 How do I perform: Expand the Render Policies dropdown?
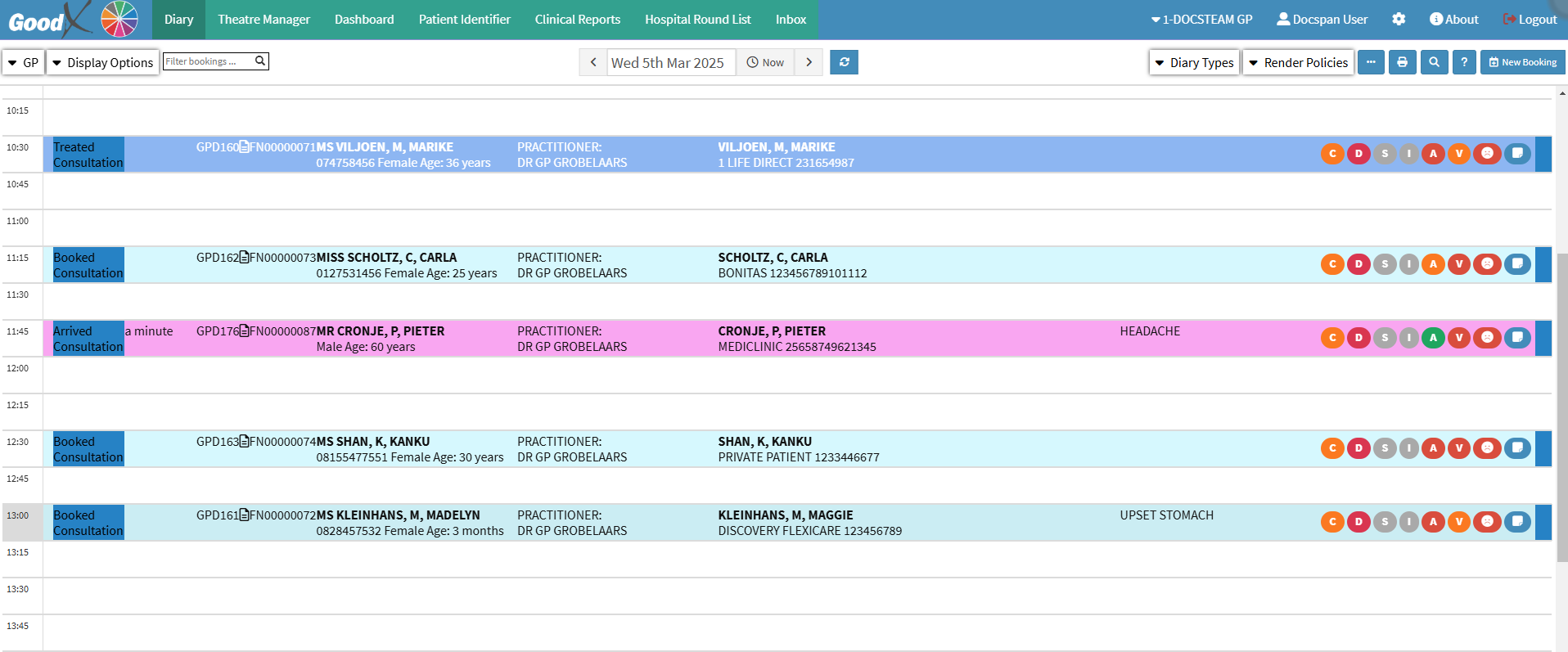(x=1298, y=62)
